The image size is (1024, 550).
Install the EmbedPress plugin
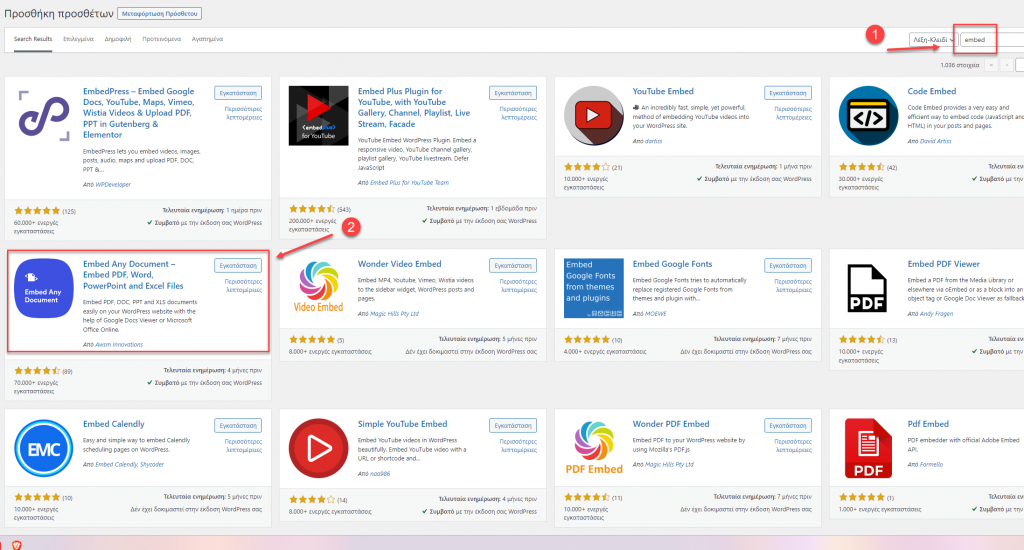pyautogui.click(x=238, y=93)
